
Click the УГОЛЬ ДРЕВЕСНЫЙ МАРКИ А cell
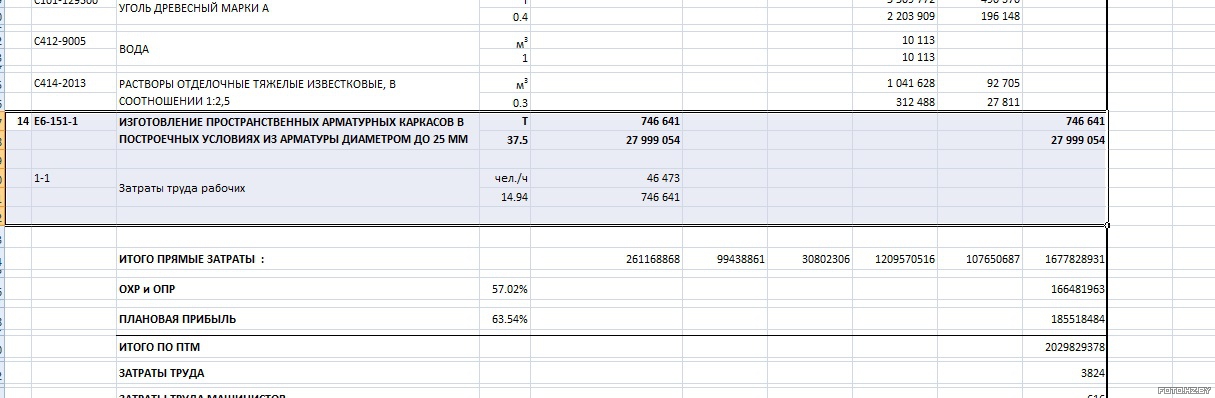coord(298,8)
